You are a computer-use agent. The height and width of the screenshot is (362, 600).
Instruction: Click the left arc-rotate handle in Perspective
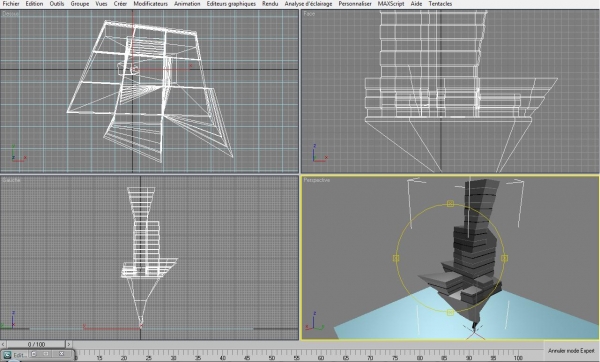[396, 258]
